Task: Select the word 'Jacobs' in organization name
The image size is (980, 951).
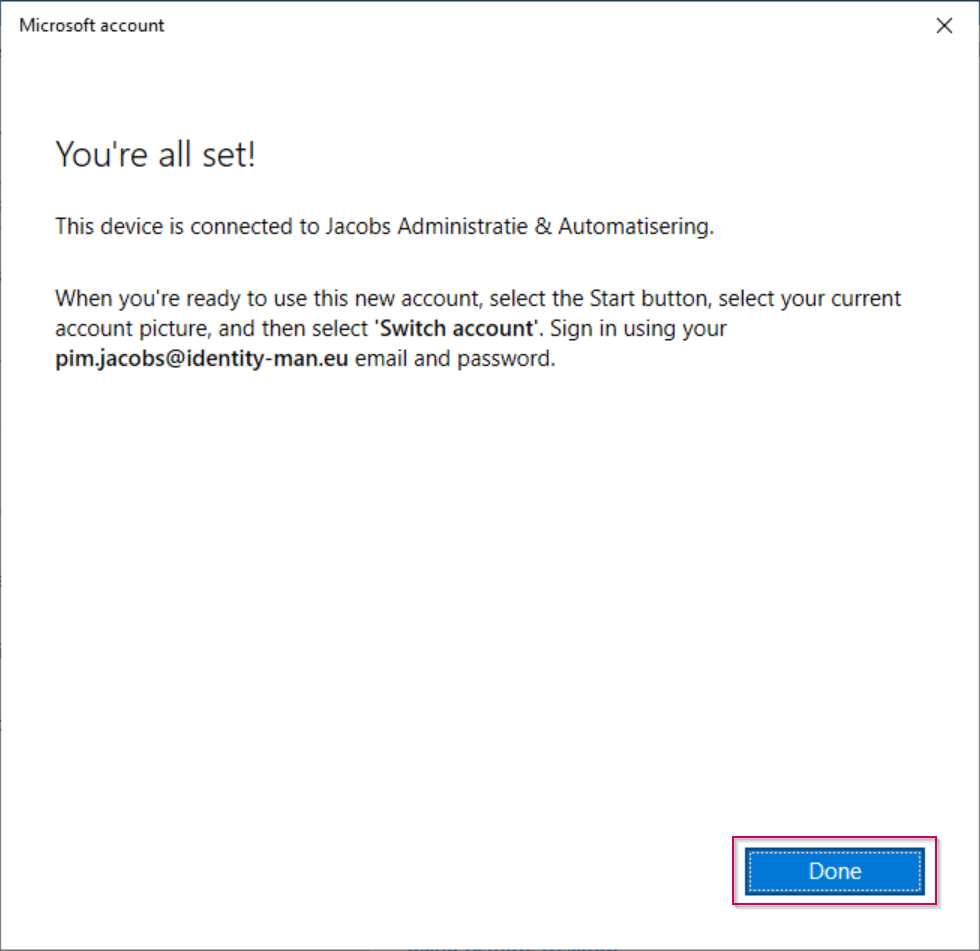Action: click(x=358, y=226)
